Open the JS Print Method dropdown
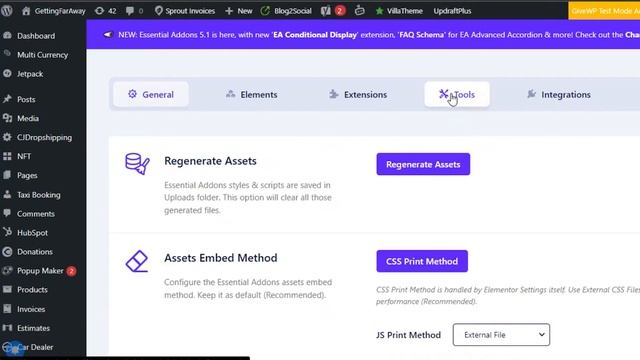The image size is (640, 360). click(x=501, y=335)
